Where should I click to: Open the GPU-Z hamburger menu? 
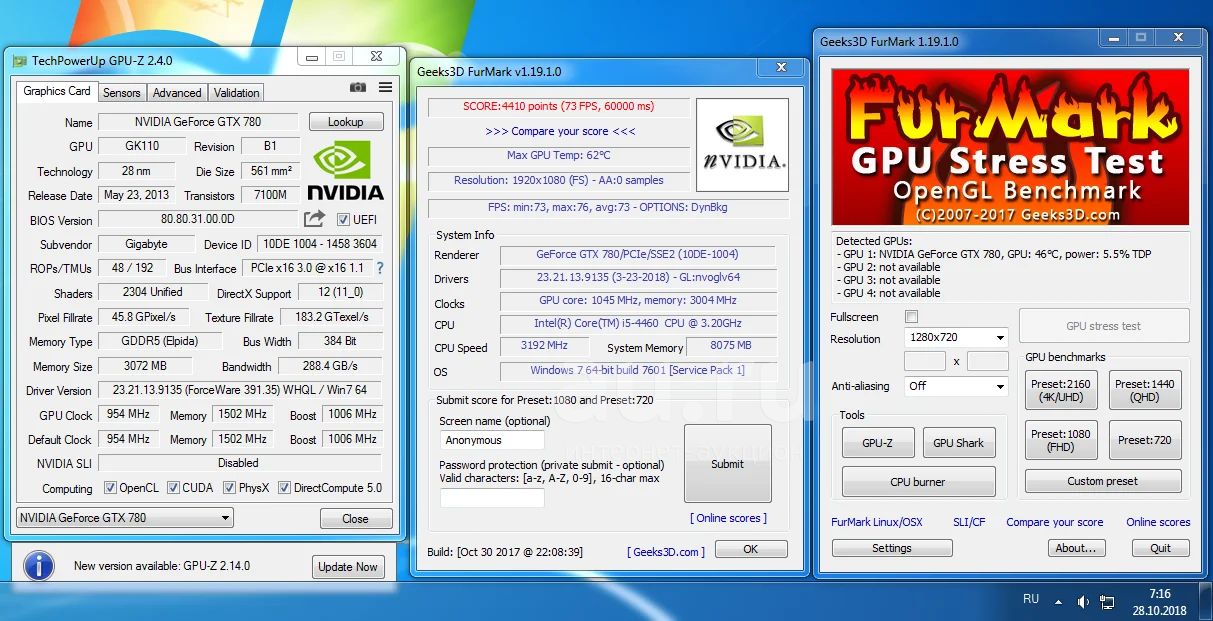pos(385,88)
